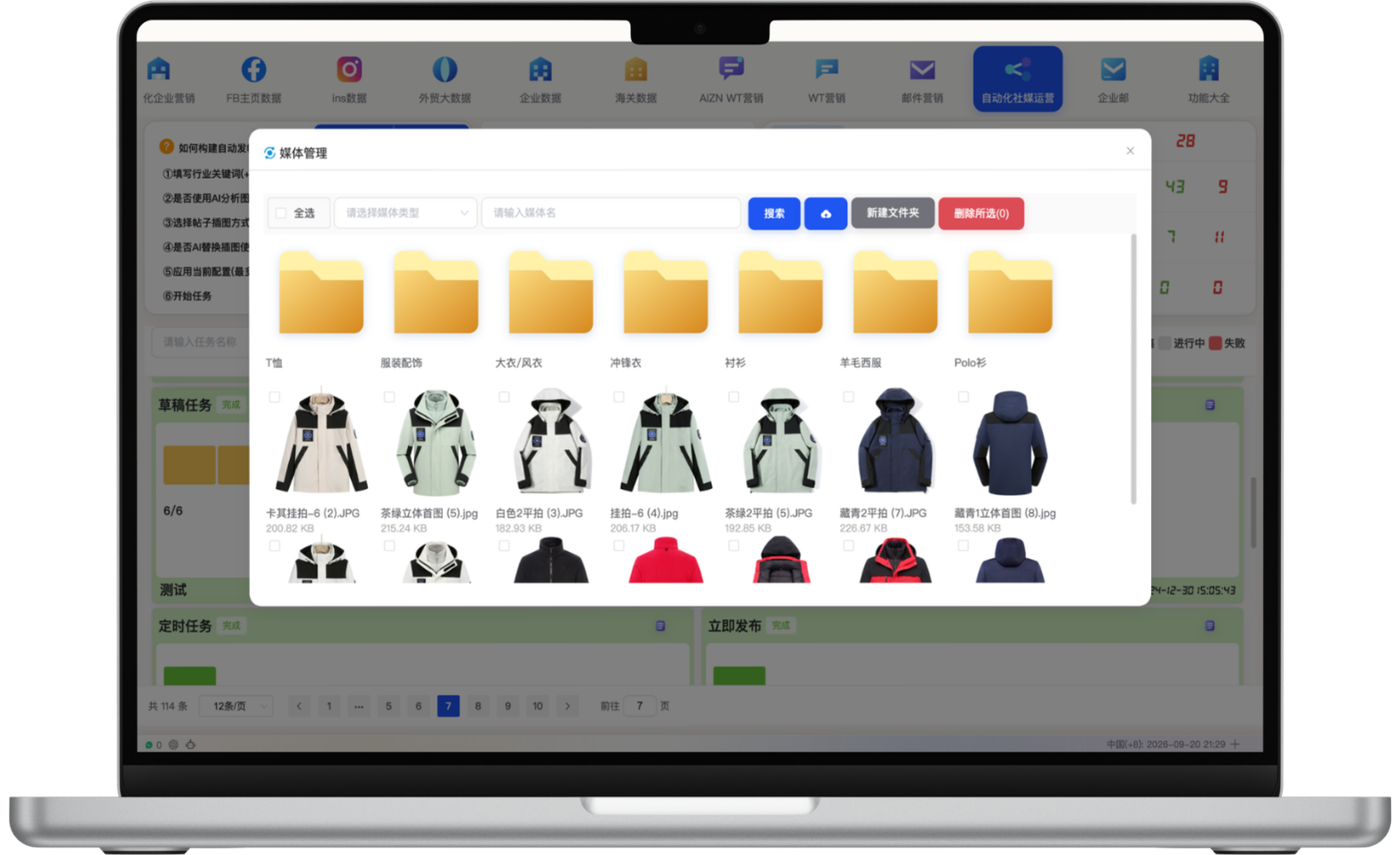
Task: Go to the previous page using the pagination arrow
Action: 299,707
